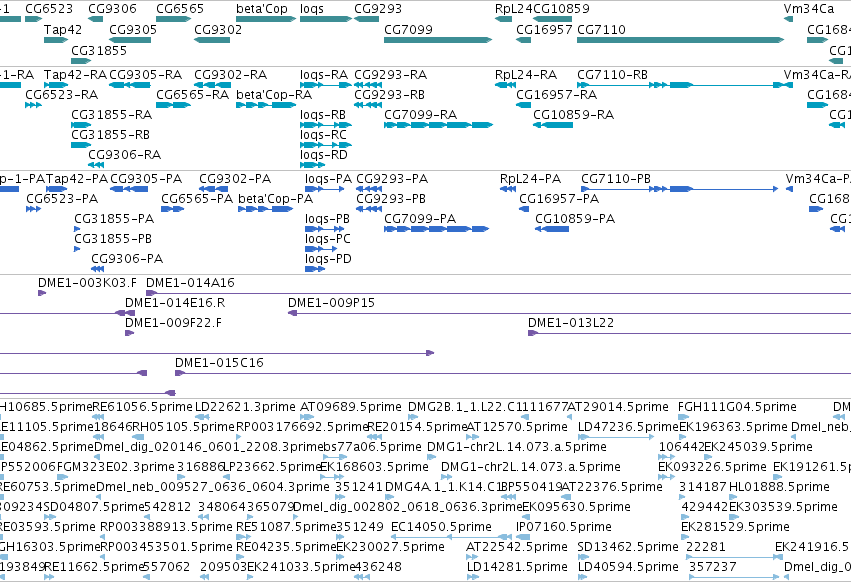851x582 pixels.
Task: Click protein label CG31855-PB
Action: tap(113, 239)
